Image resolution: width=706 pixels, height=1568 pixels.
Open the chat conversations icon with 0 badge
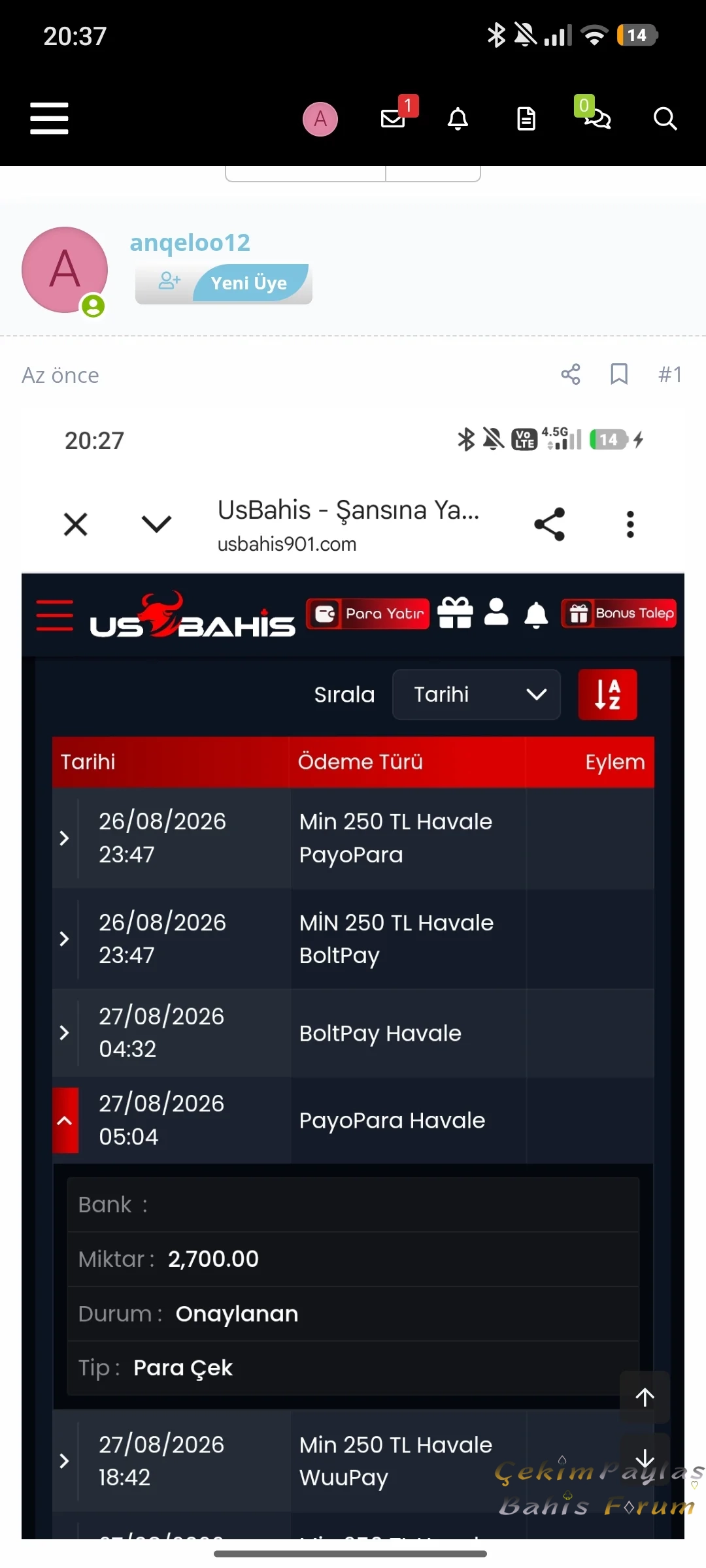[x=592, y=114]
